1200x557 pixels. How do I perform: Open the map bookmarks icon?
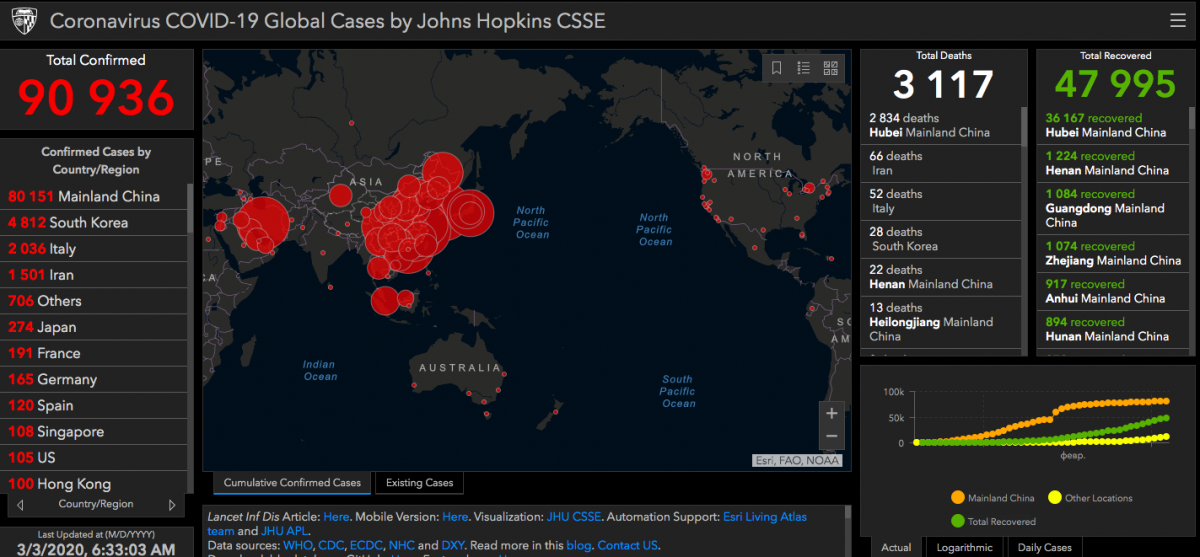(777, 68)
